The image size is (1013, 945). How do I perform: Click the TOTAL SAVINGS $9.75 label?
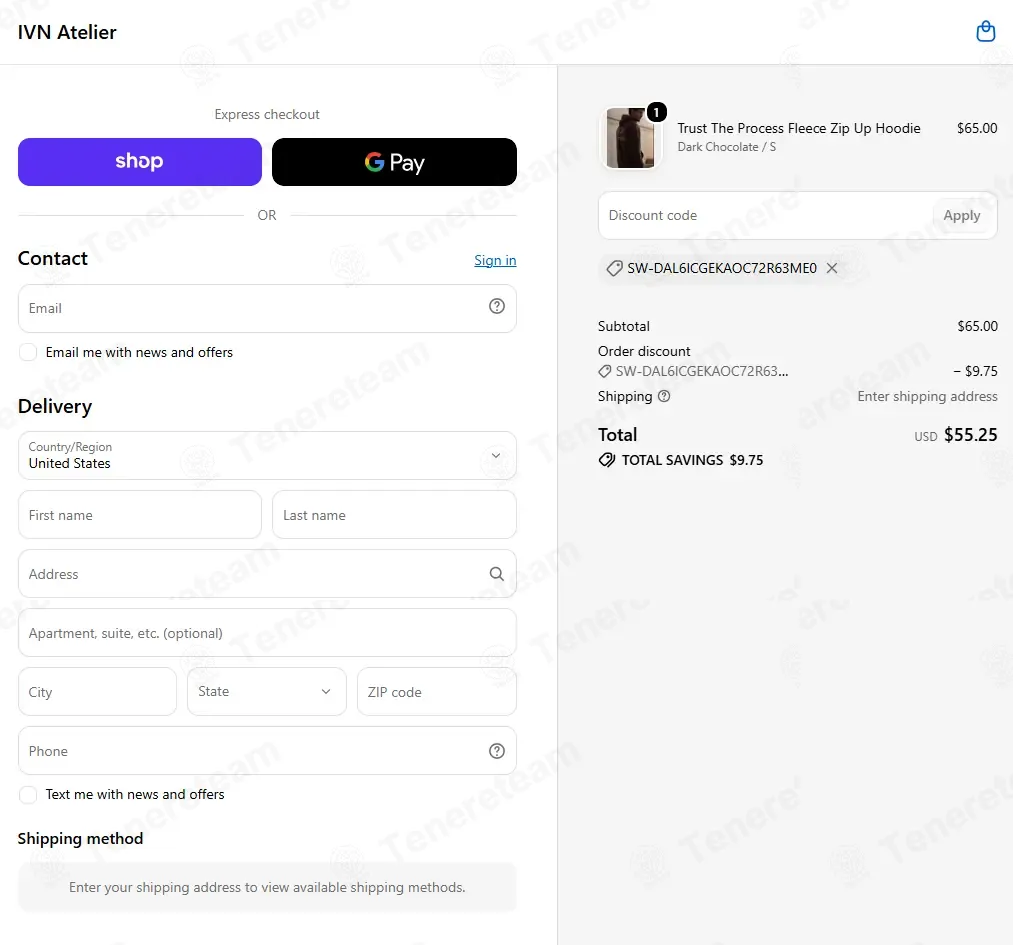[x=693, y=460]
